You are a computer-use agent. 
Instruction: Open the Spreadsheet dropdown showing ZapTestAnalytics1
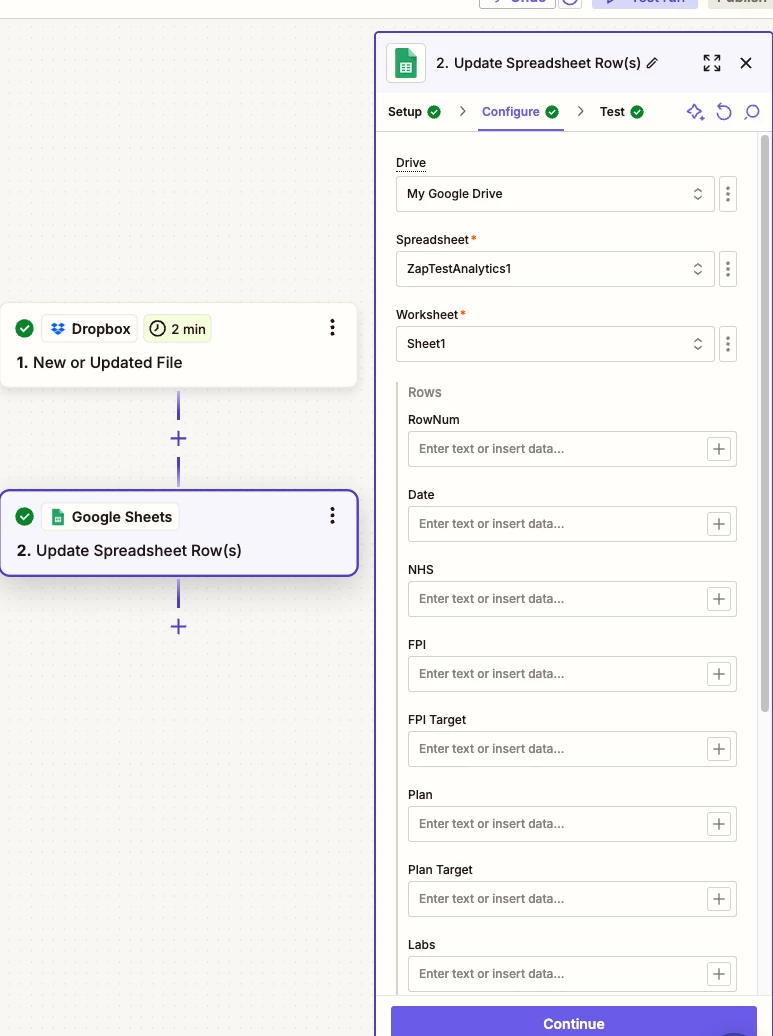point(555,269)
